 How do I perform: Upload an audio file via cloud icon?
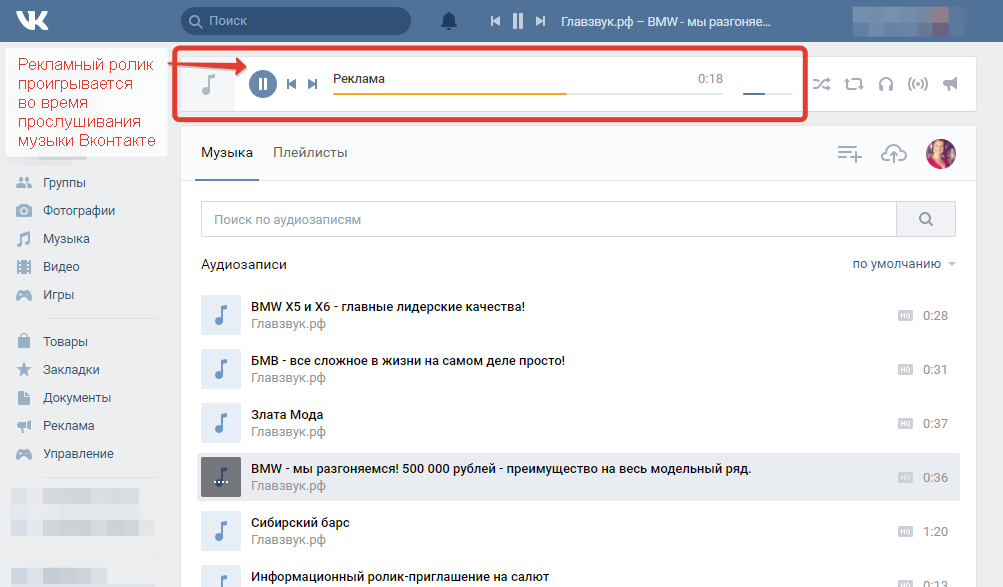click(x=894, y=153)
